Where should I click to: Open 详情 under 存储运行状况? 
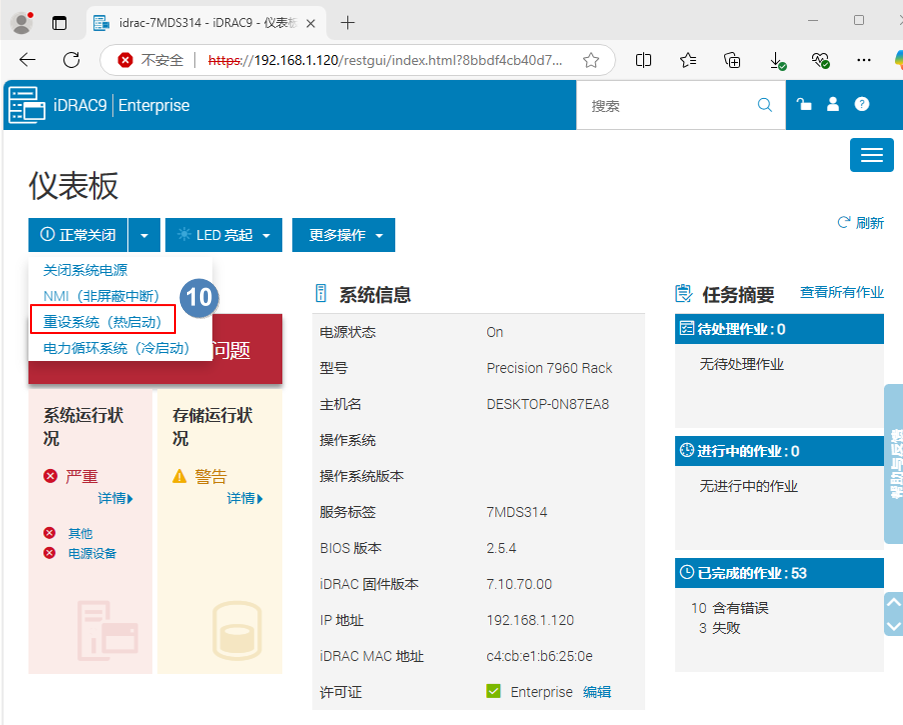245,498
